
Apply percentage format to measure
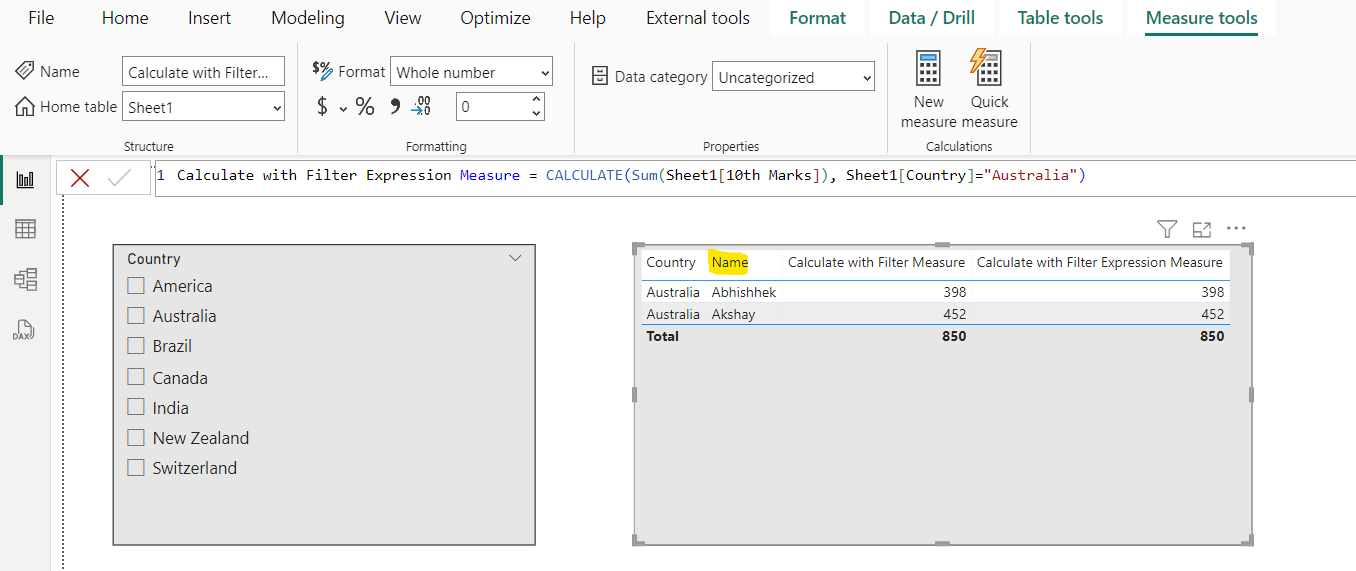(365, 107)
